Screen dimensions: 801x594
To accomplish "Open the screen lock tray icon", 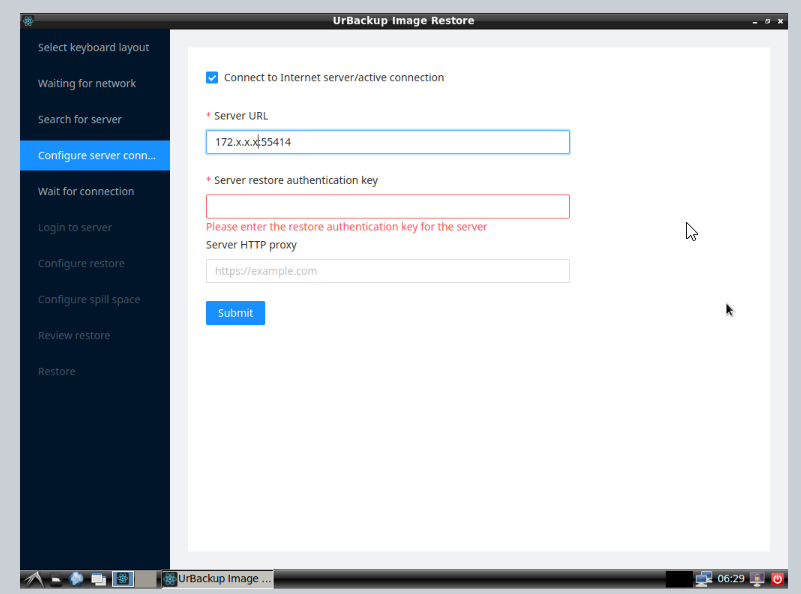I will point(757,579).
